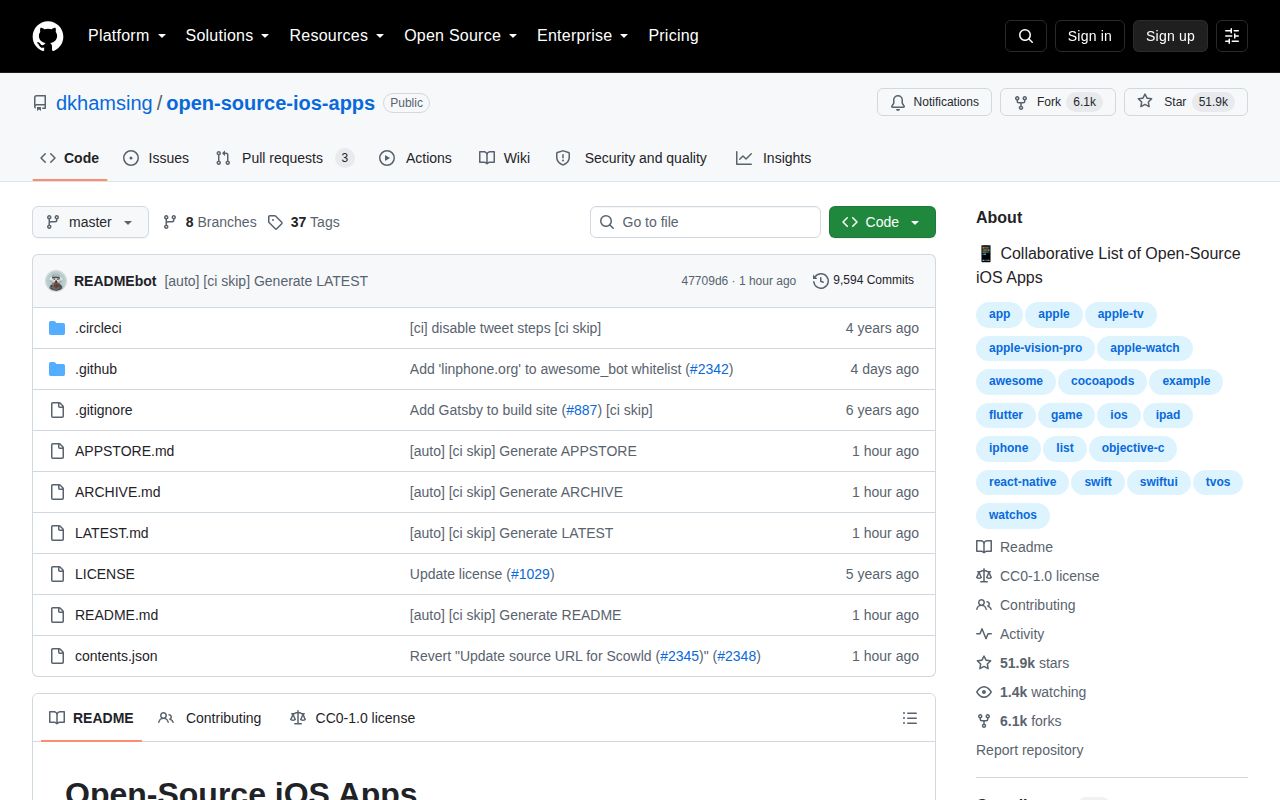Open the README outline list icon

910,718
